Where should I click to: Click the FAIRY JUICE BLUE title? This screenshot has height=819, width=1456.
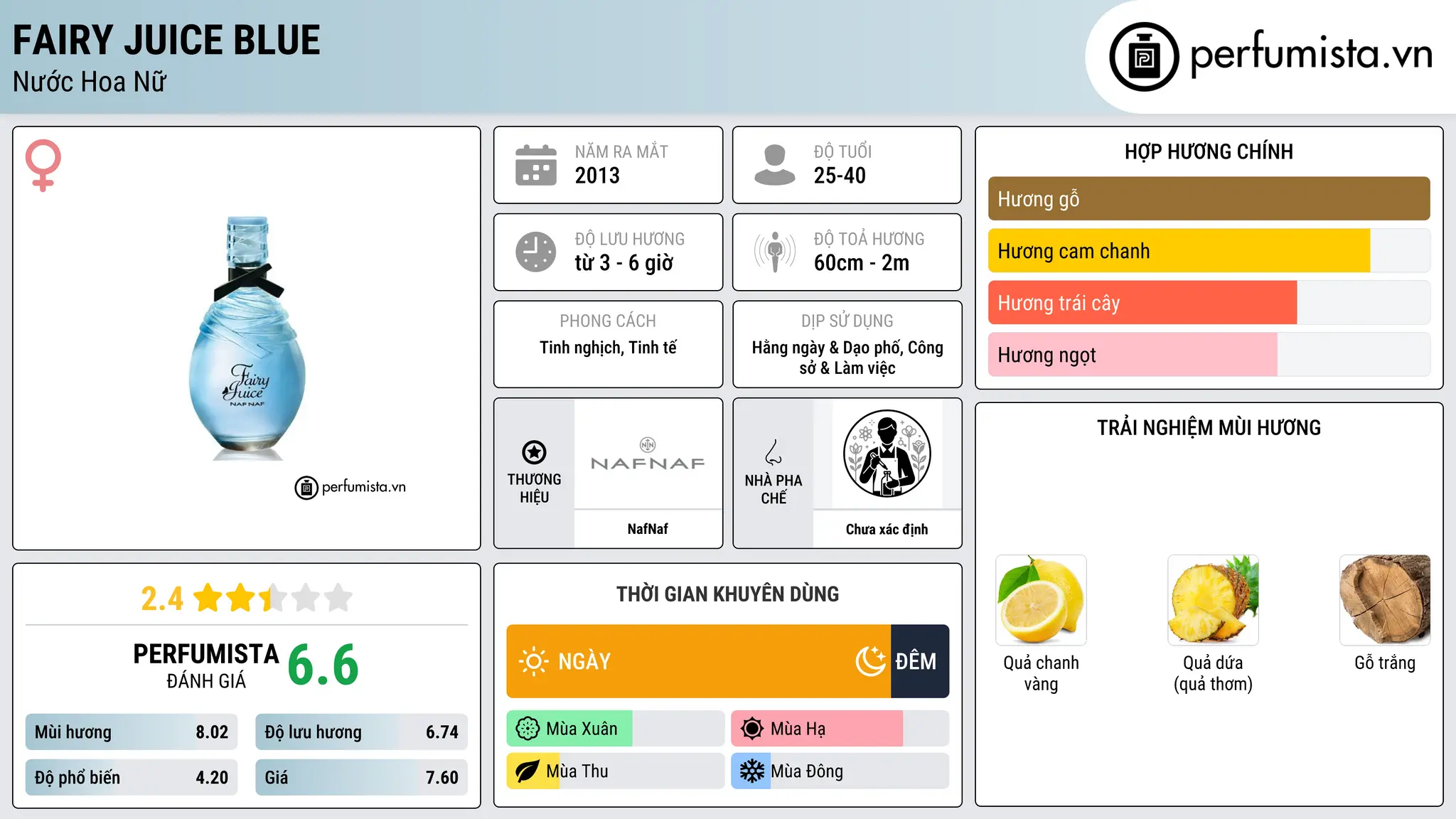[166, 40]
